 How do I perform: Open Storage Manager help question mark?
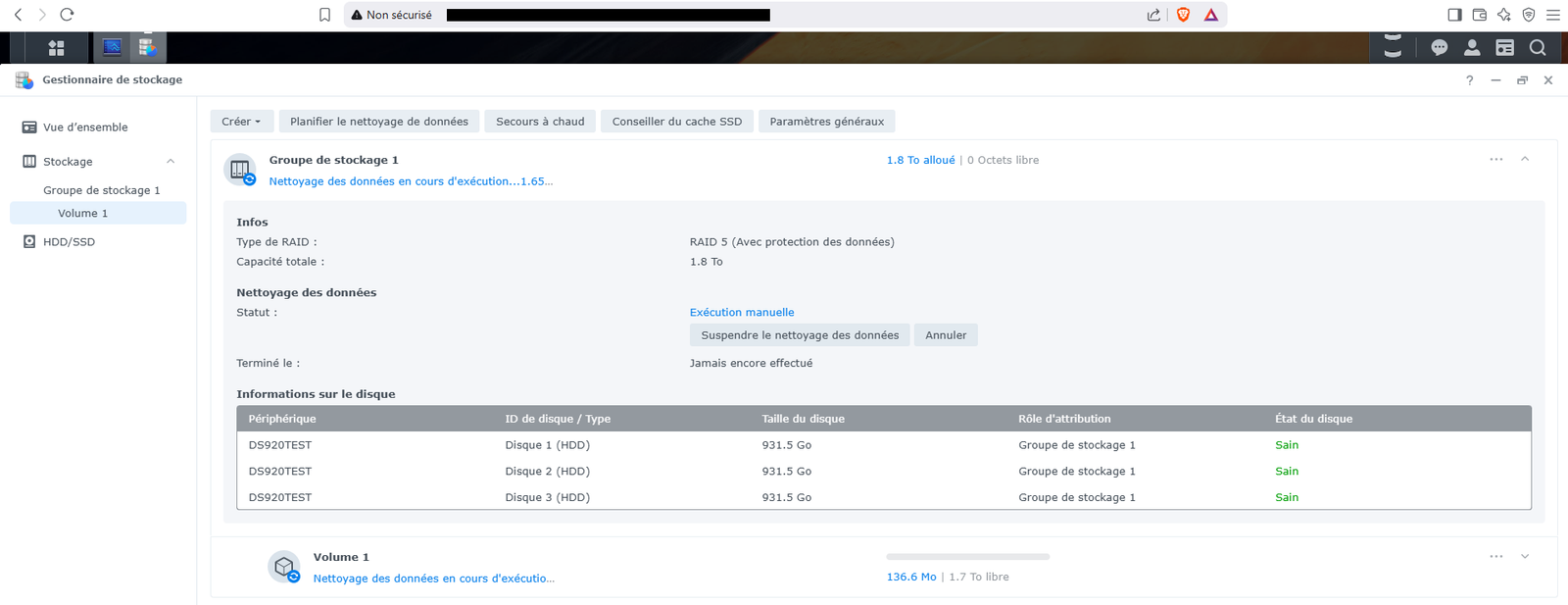(1469, 80)
